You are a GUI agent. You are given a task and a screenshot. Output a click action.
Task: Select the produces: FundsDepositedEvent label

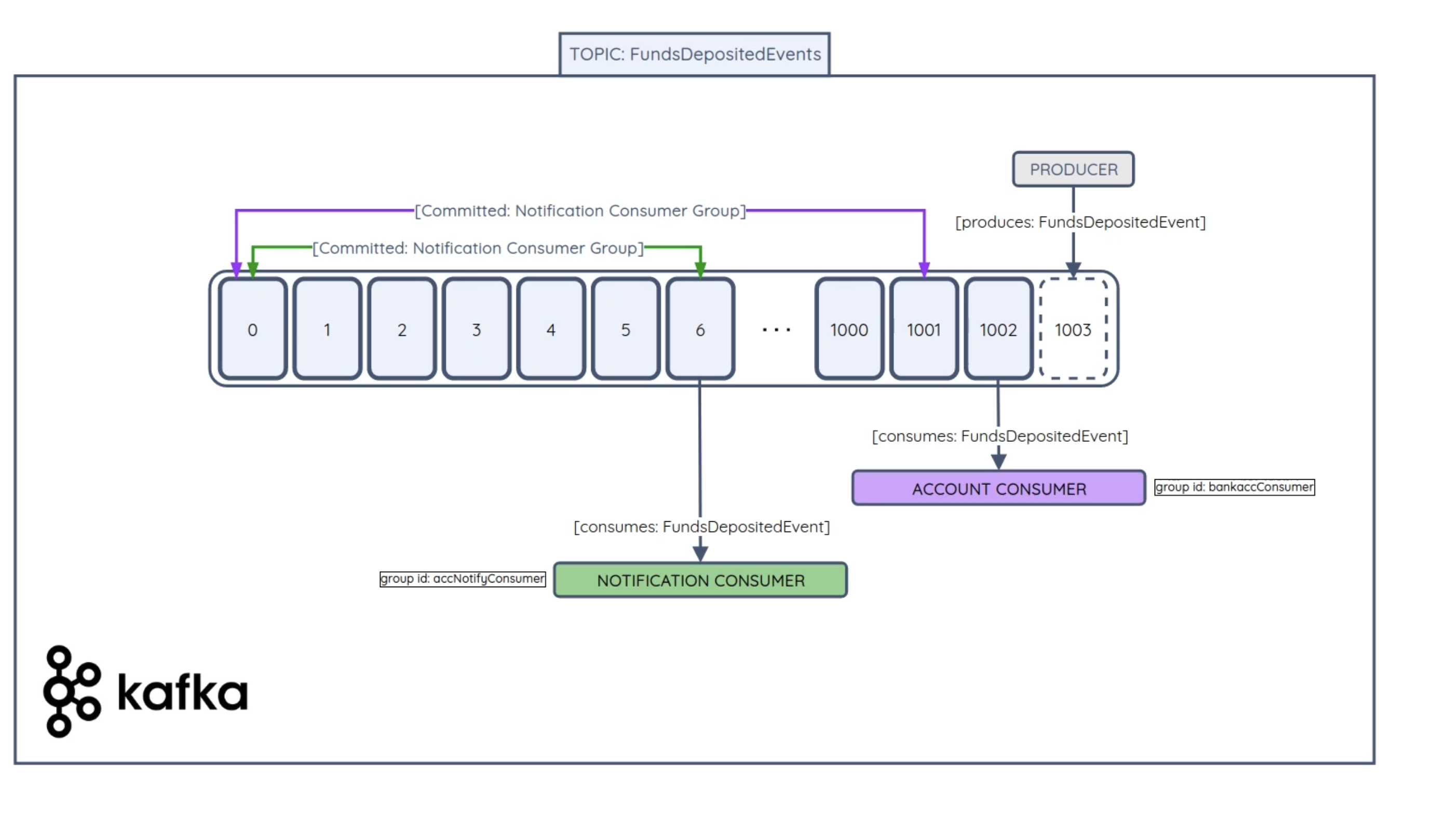[1080, 222]
